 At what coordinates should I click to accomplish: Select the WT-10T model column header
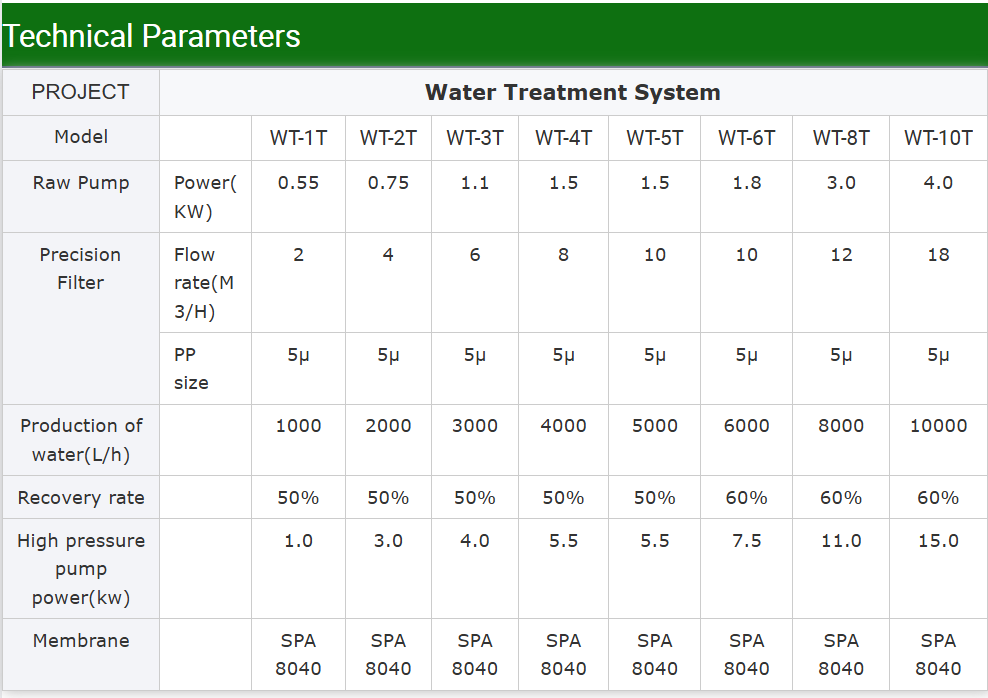(938, 138)
